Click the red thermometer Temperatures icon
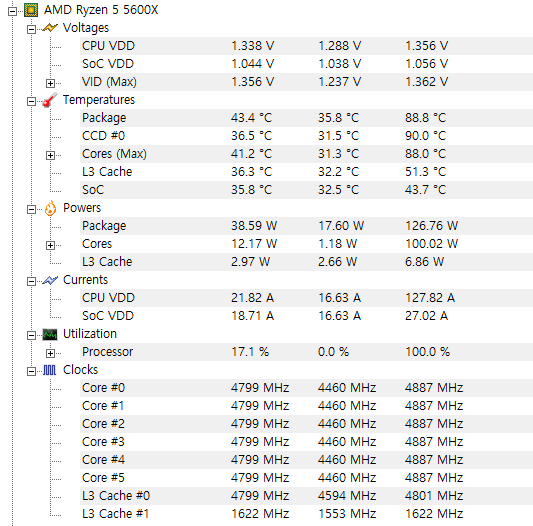Image resolution: width=533 pixels, height=526 pixels. click(x=50, y=100)
